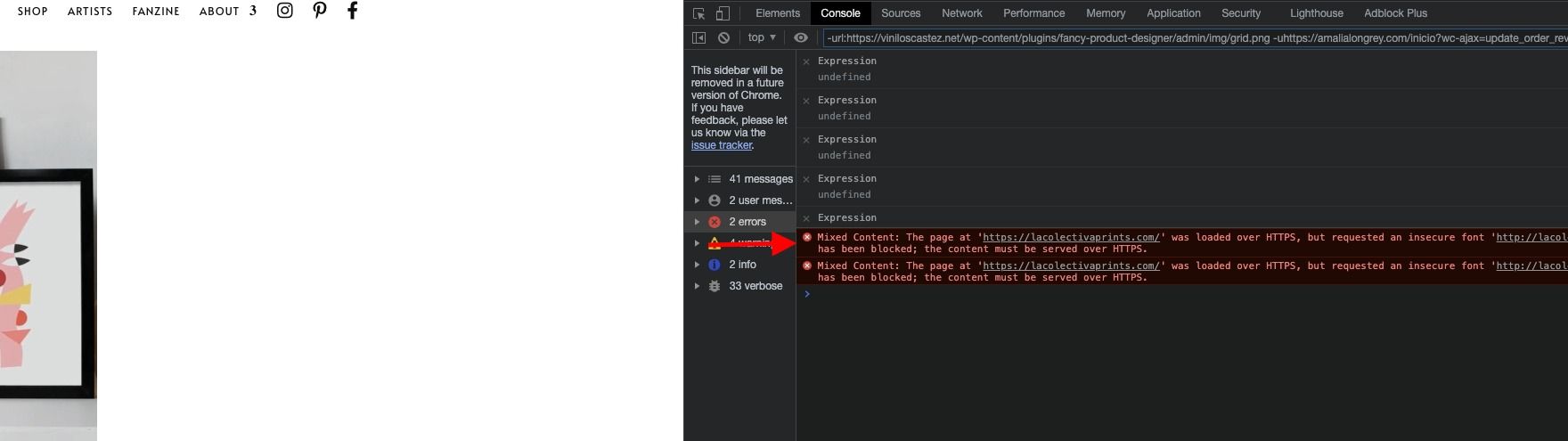Activate the inspect element picker icon
Image resolution: width=1568 pixels, height=441 pixels.
(x=699, y=13)
